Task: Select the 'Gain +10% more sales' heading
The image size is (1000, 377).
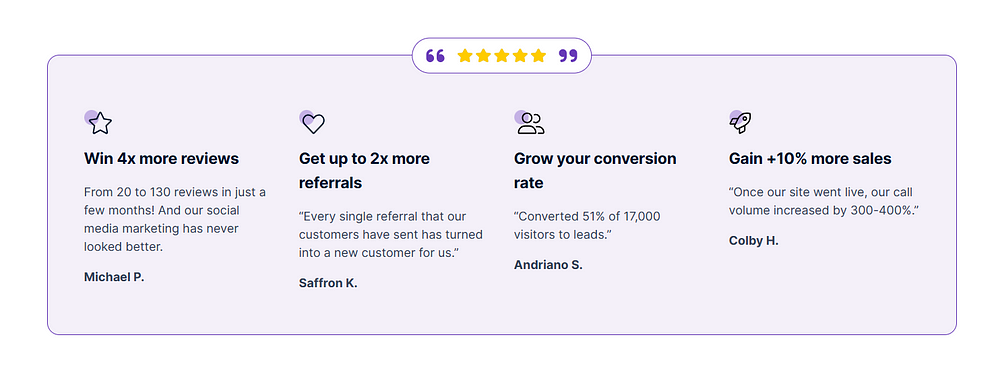Action: (x=810, y=159)
